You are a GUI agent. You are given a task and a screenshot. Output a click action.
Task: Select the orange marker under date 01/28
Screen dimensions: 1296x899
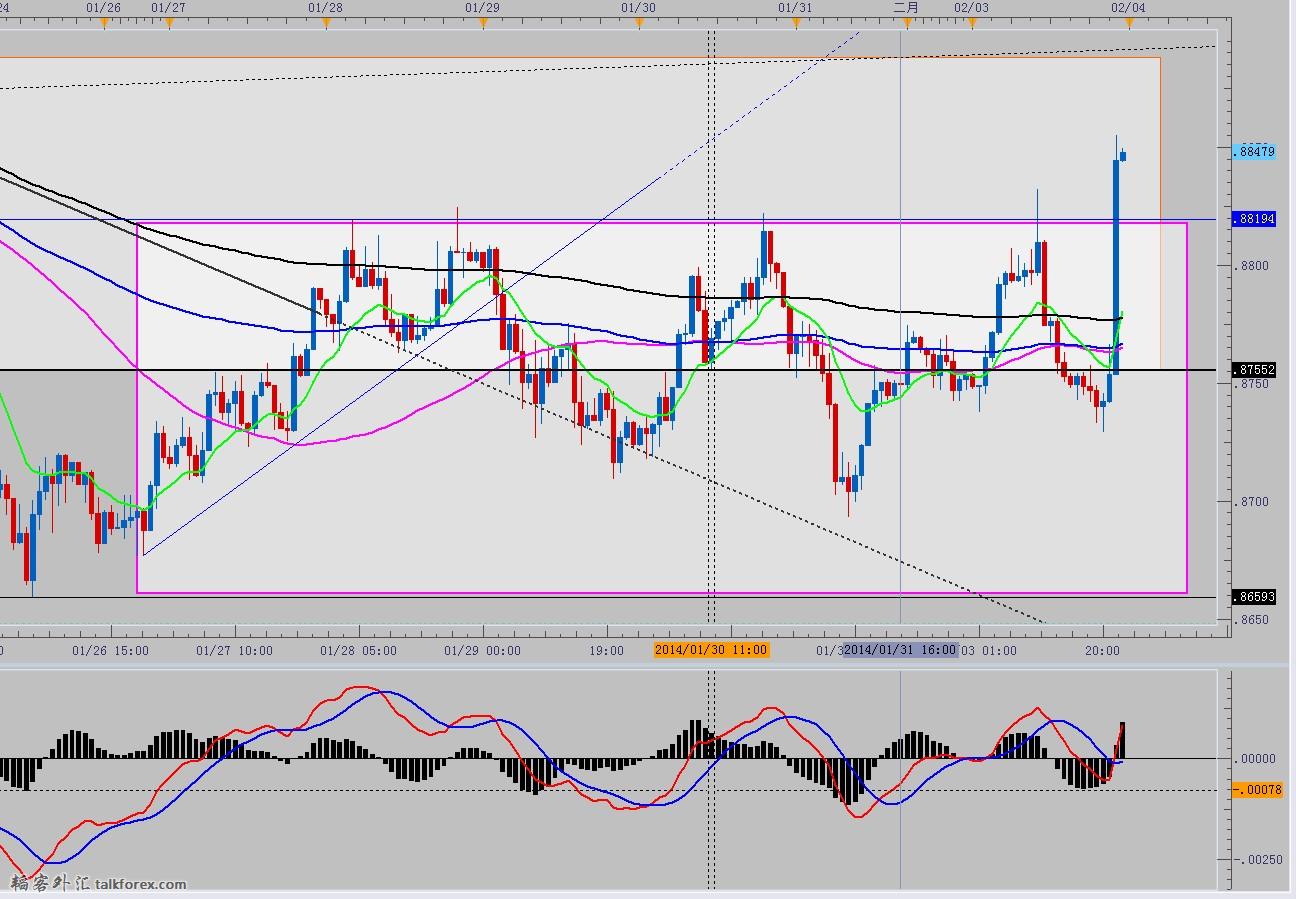click(327, 24)
